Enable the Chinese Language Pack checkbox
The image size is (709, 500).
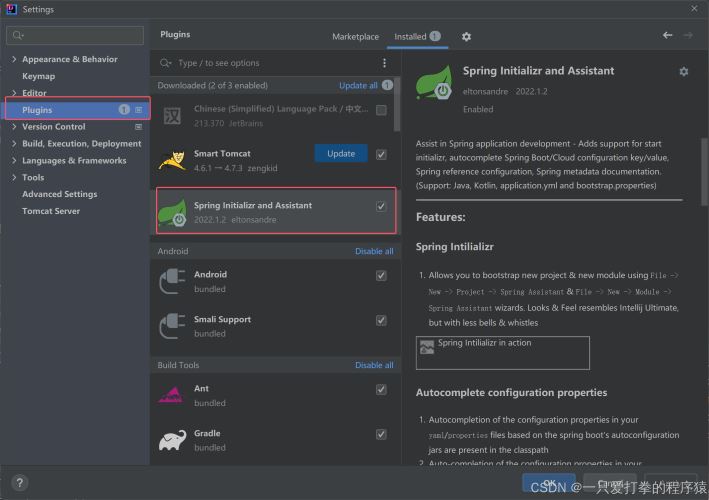(x=381, y=110)
